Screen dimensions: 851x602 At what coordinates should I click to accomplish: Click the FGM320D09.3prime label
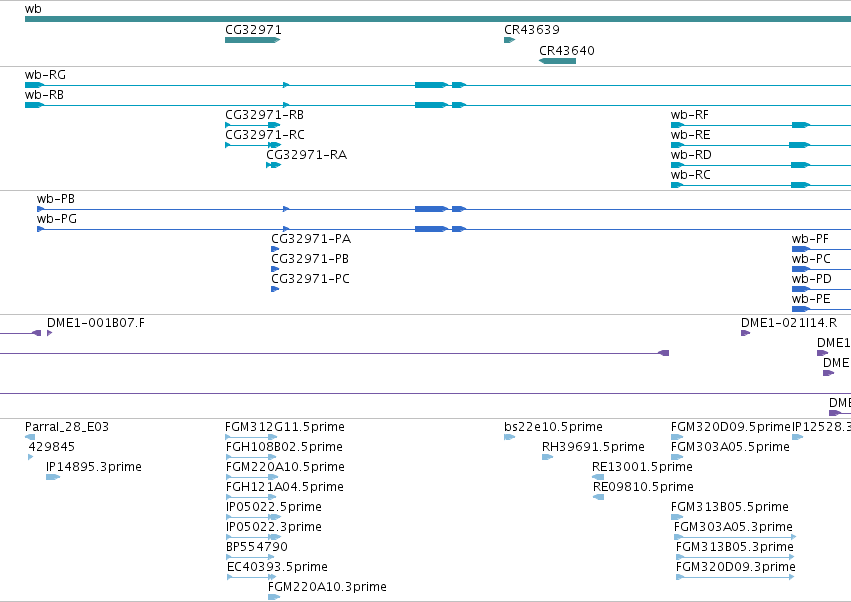coord(736,567)
